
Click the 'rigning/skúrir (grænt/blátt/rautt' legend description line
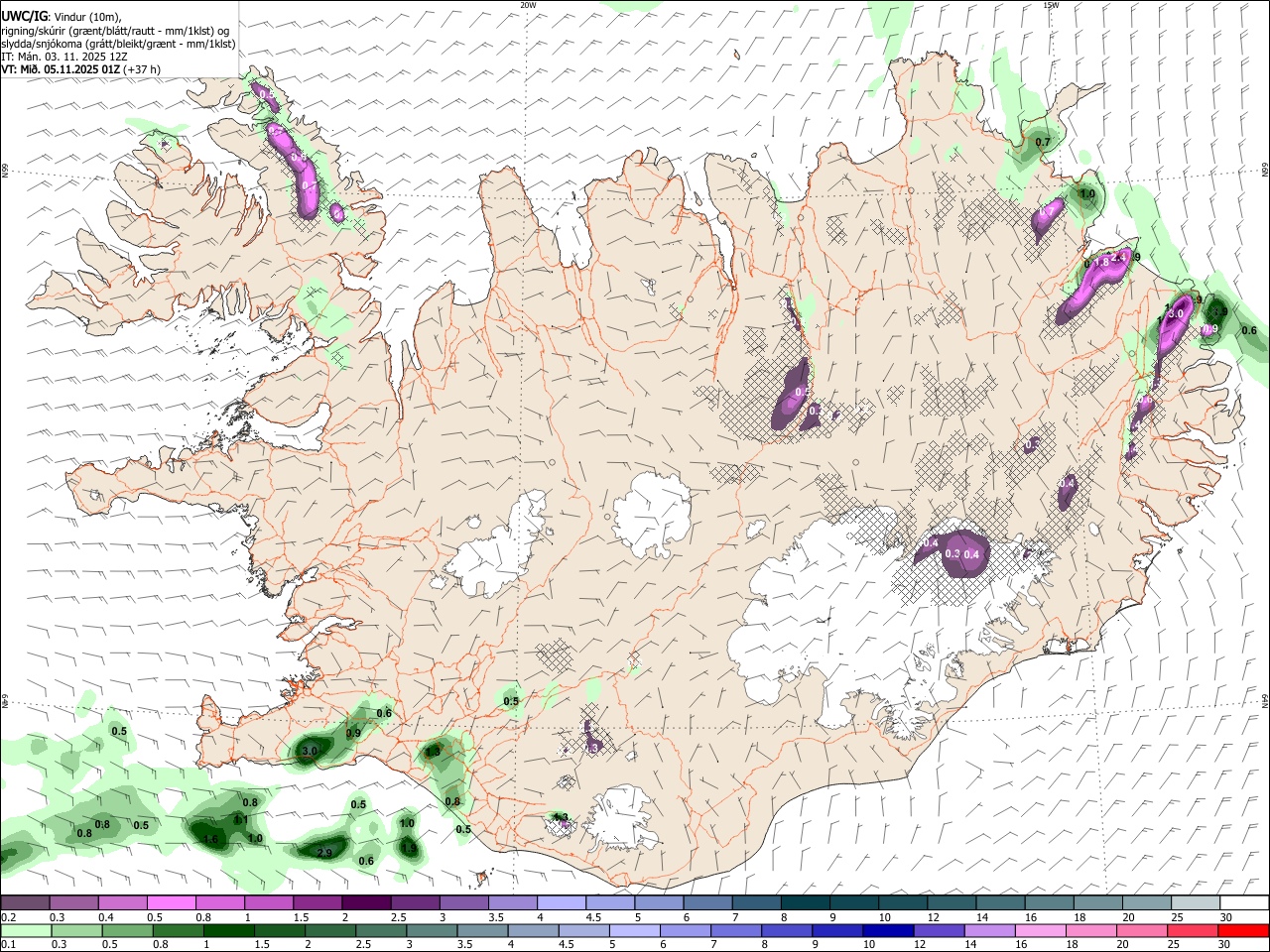114,31
